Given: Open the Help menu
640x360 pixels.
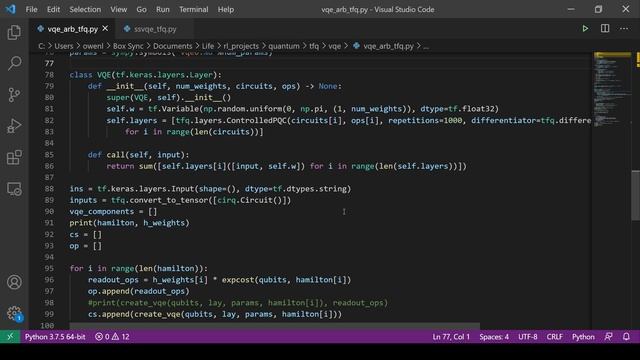Looking at the screenshot, I should (x=226, y=9).
